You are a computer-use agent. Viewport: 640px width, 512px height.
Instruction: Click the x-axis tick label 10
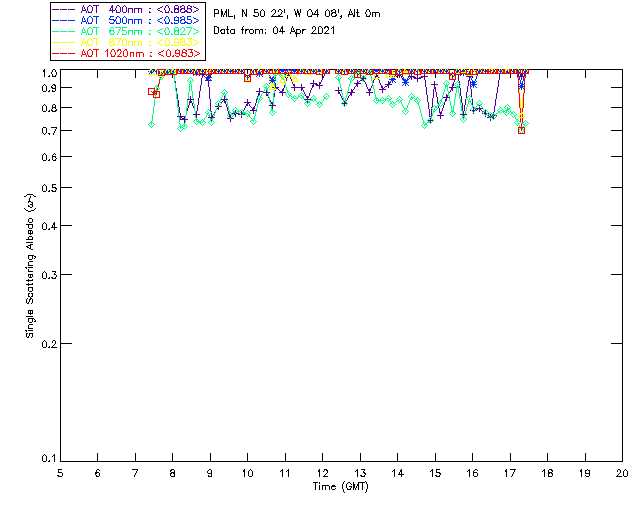pyautogui.click(x=247, y=473)
